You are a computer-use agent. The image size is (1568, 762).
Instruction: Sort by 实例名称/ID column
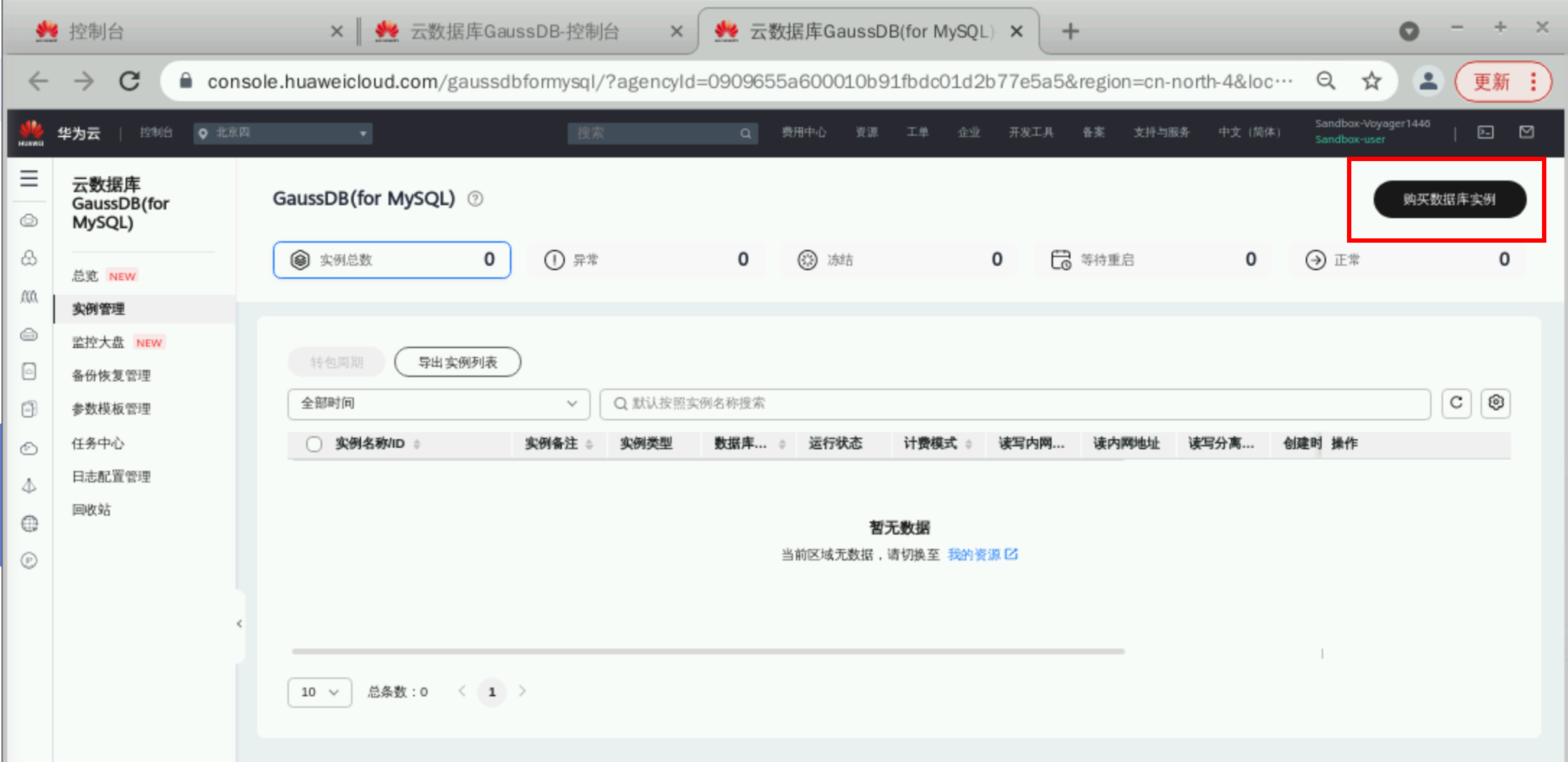point(417,444)
